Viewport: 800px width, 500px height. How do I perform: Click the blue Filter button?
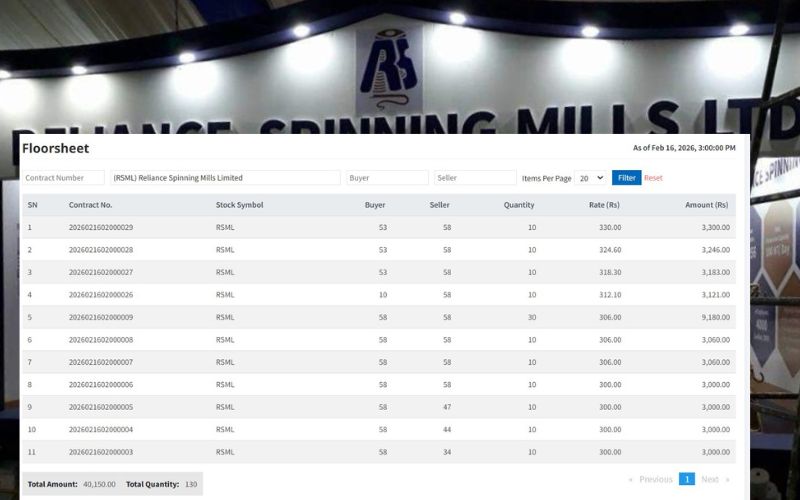pos(627,178)
